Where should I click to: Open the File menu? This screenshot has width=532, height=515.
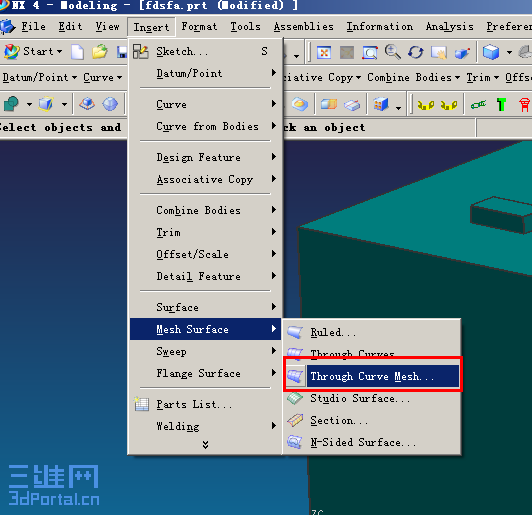click(33, 26)
